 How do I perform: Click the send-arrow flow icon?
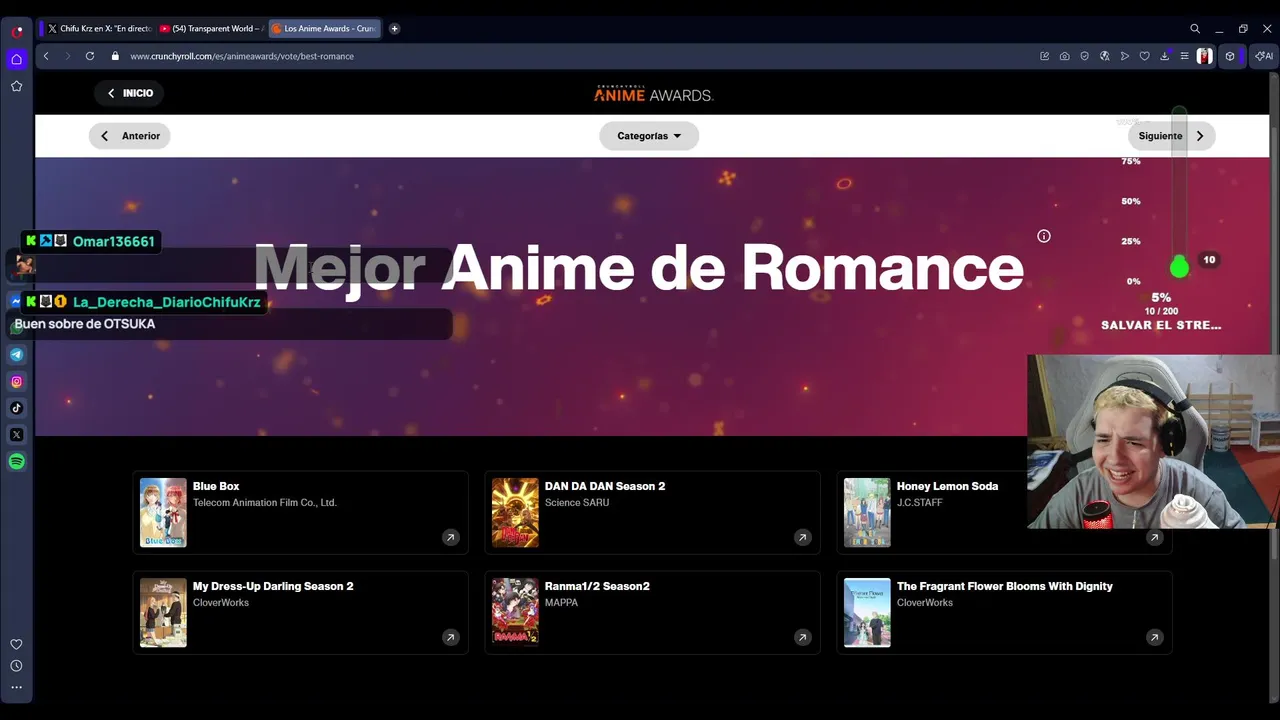coord(1125,56)
